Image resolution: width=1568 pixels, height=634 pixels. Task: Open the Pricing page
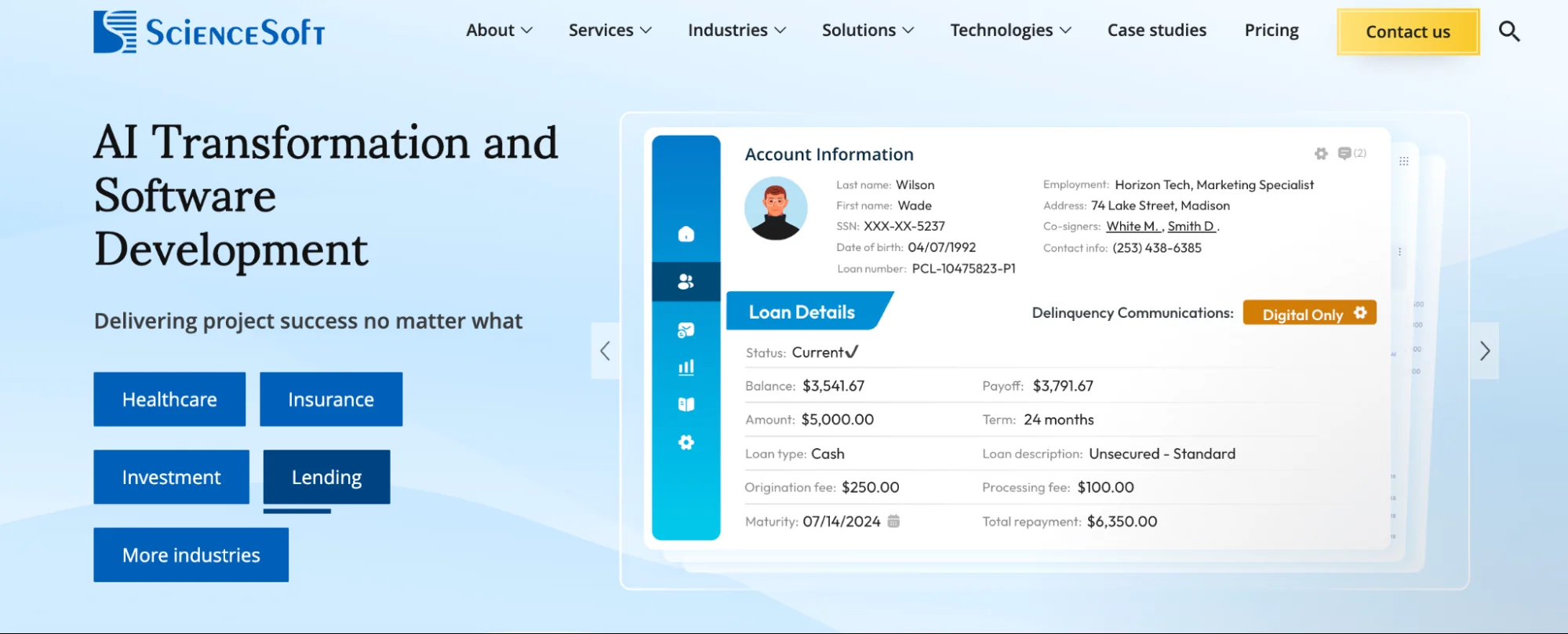click(x=1271, y=31)
